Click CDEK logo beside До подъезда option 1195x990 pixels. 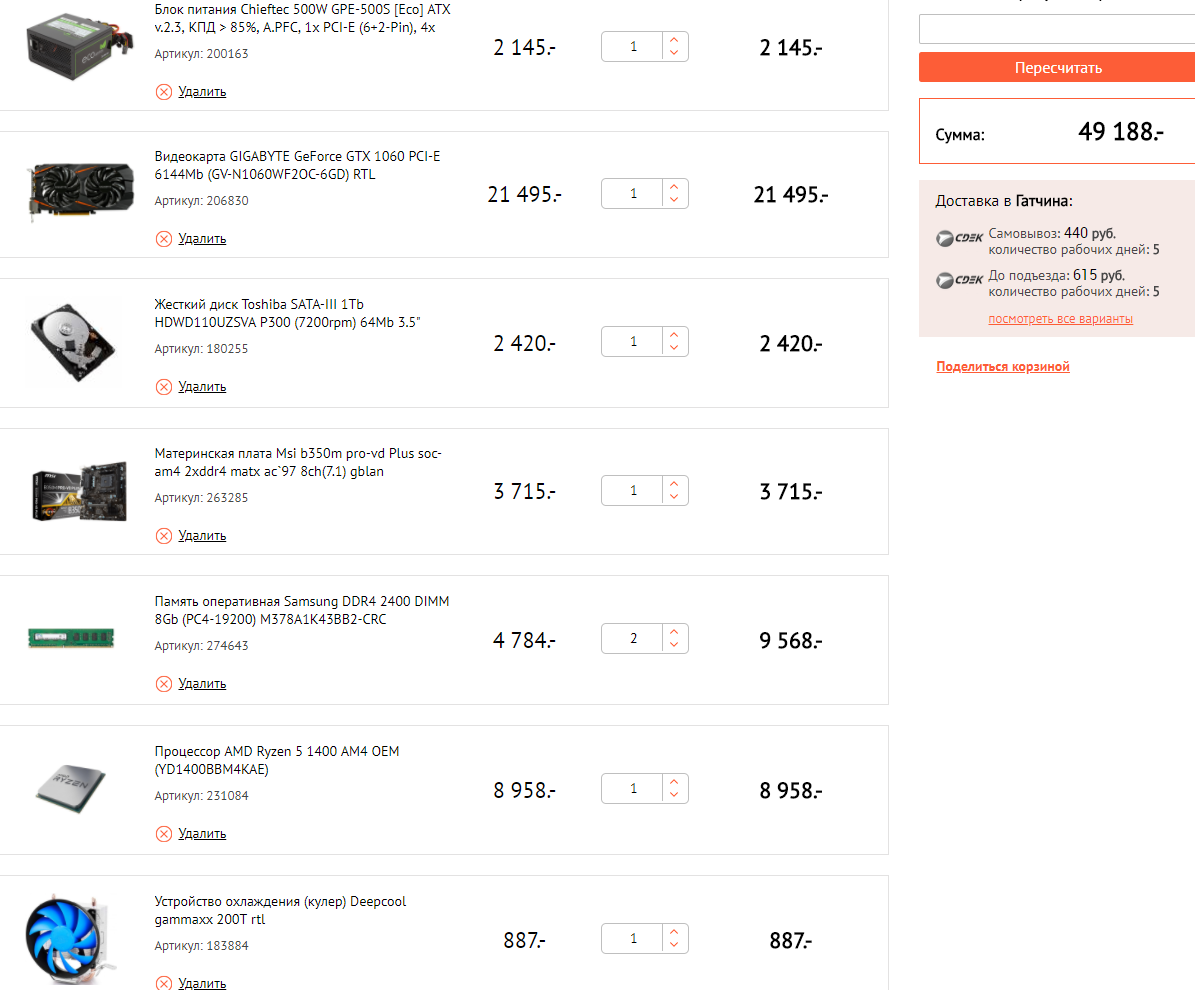959,281
